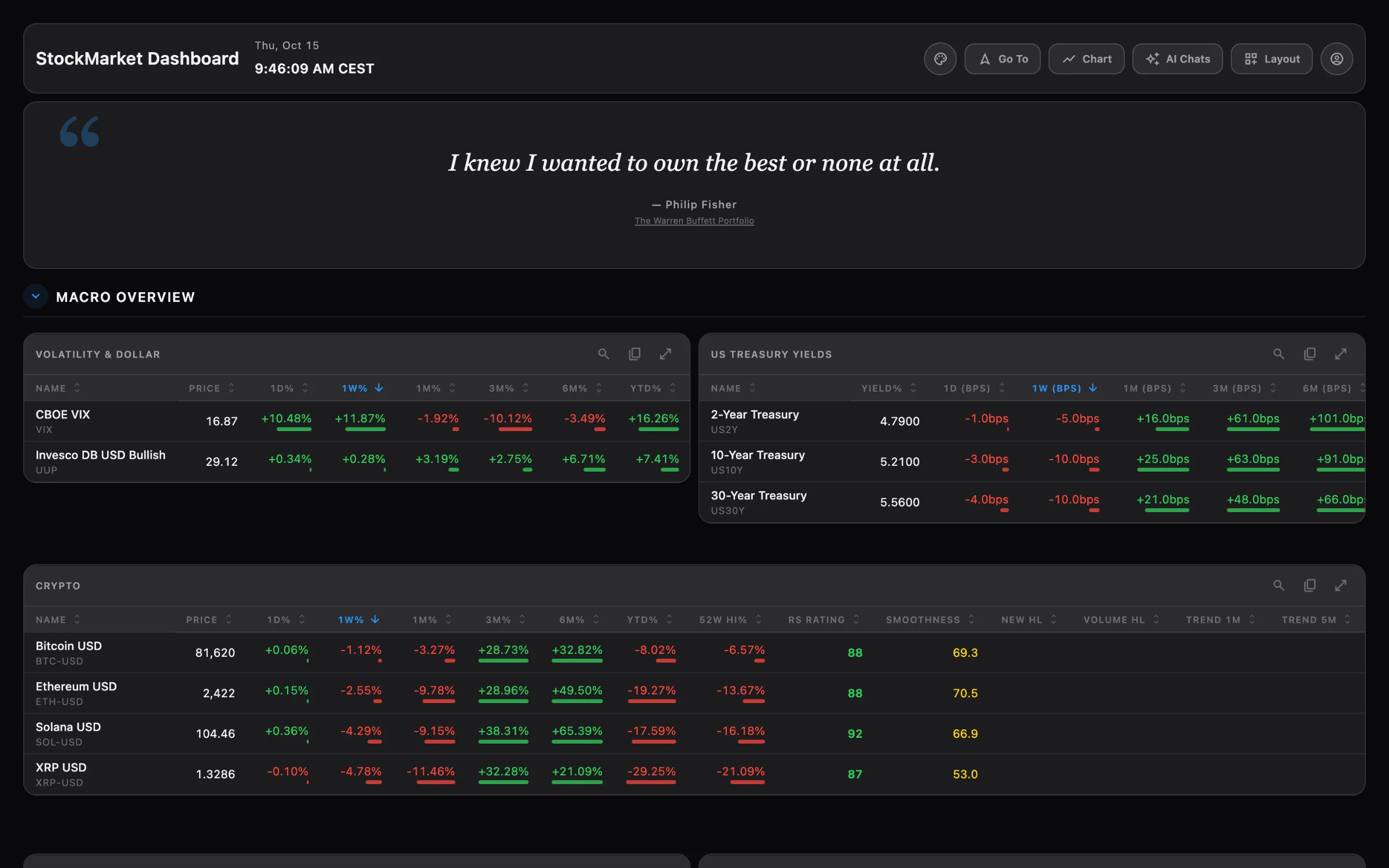Image resolution: width=1389 pixels, height=868 pixels.
Task: Copy the Volatility & Dollar table
Action: (634, 354)
